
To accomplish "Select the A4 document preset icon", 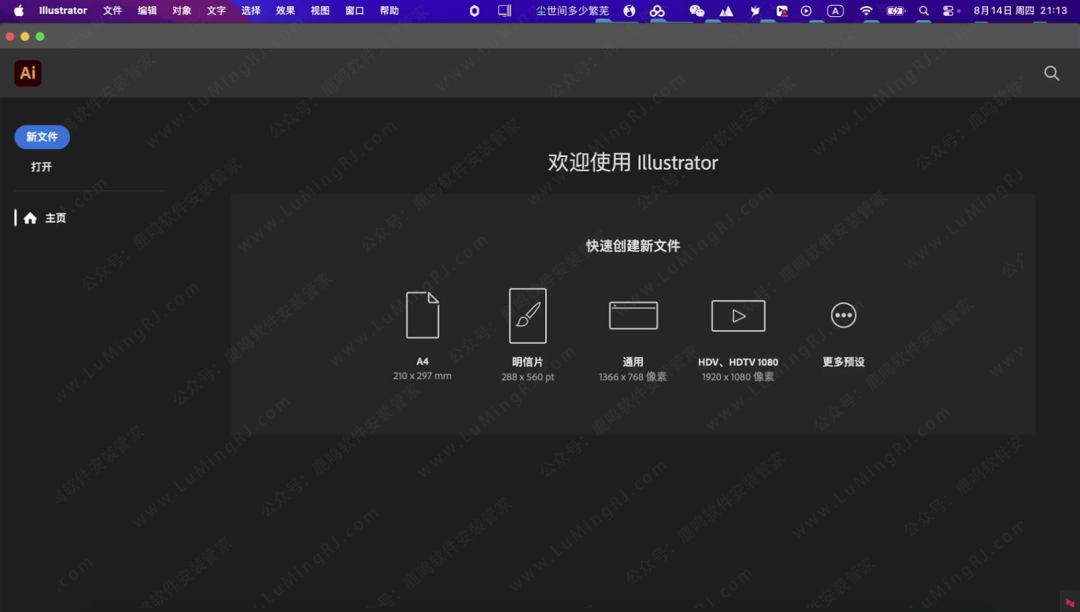I will pos(422,314).
